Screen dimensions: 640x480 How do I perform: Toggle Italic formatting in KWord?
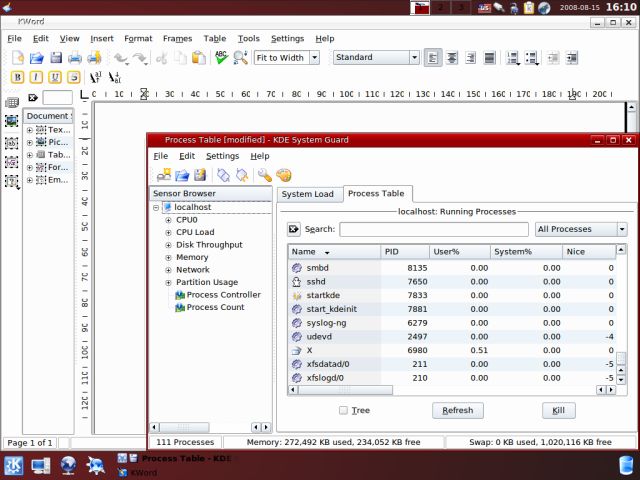click(x=36, y=77)
